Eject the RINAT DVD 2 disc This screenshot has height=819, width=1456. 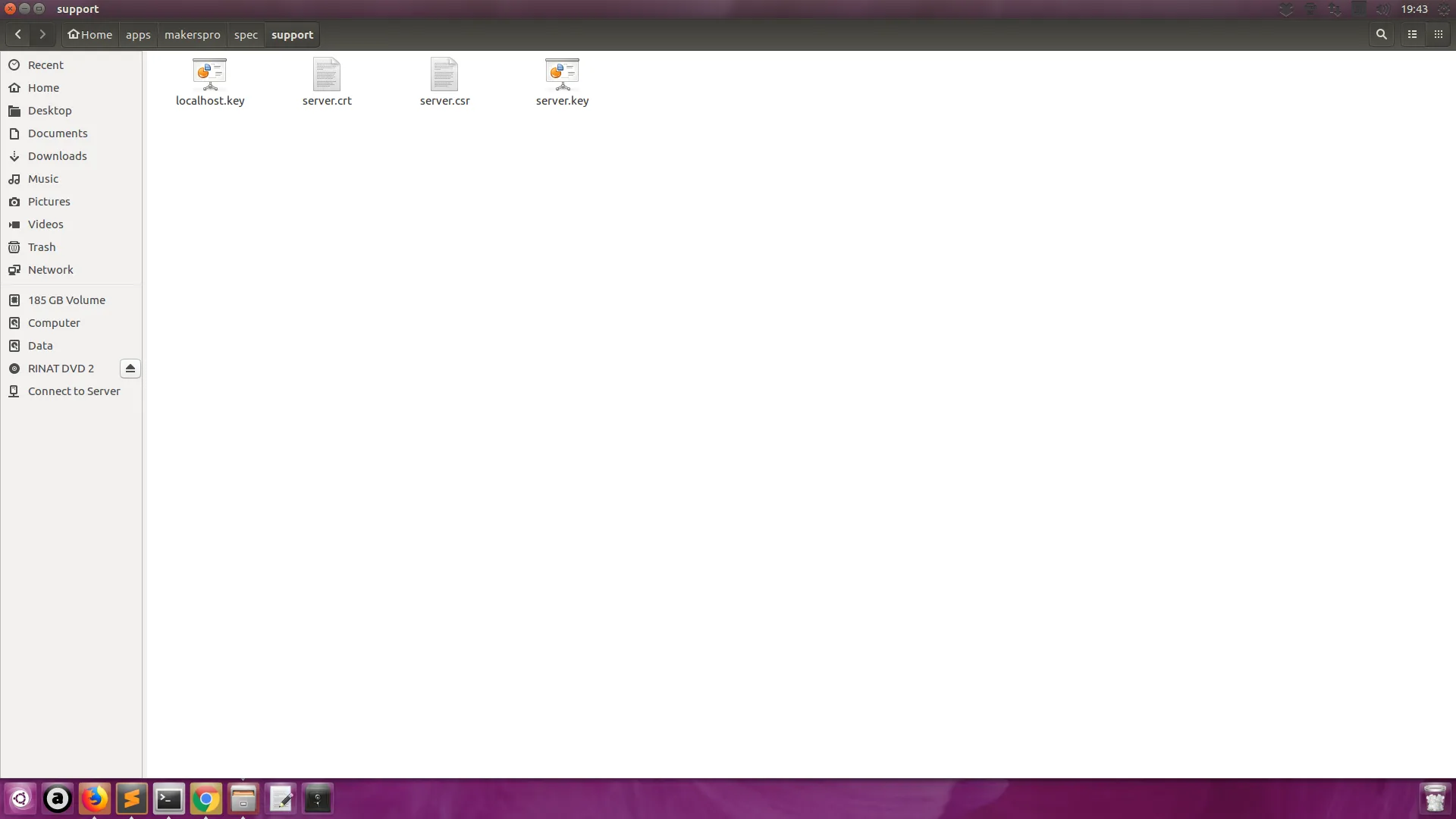pyautogui.click(x=130, y=369)
